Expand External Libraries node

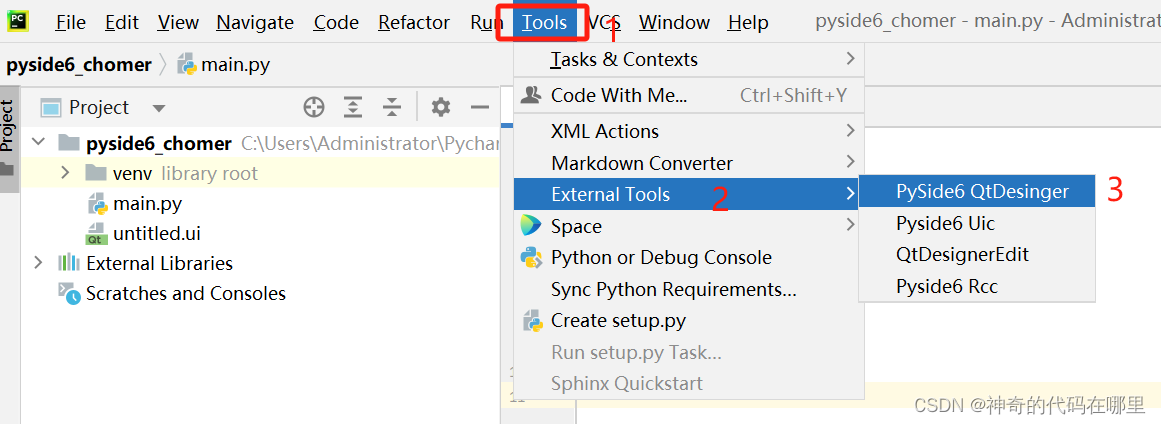(x=38, y=263)
